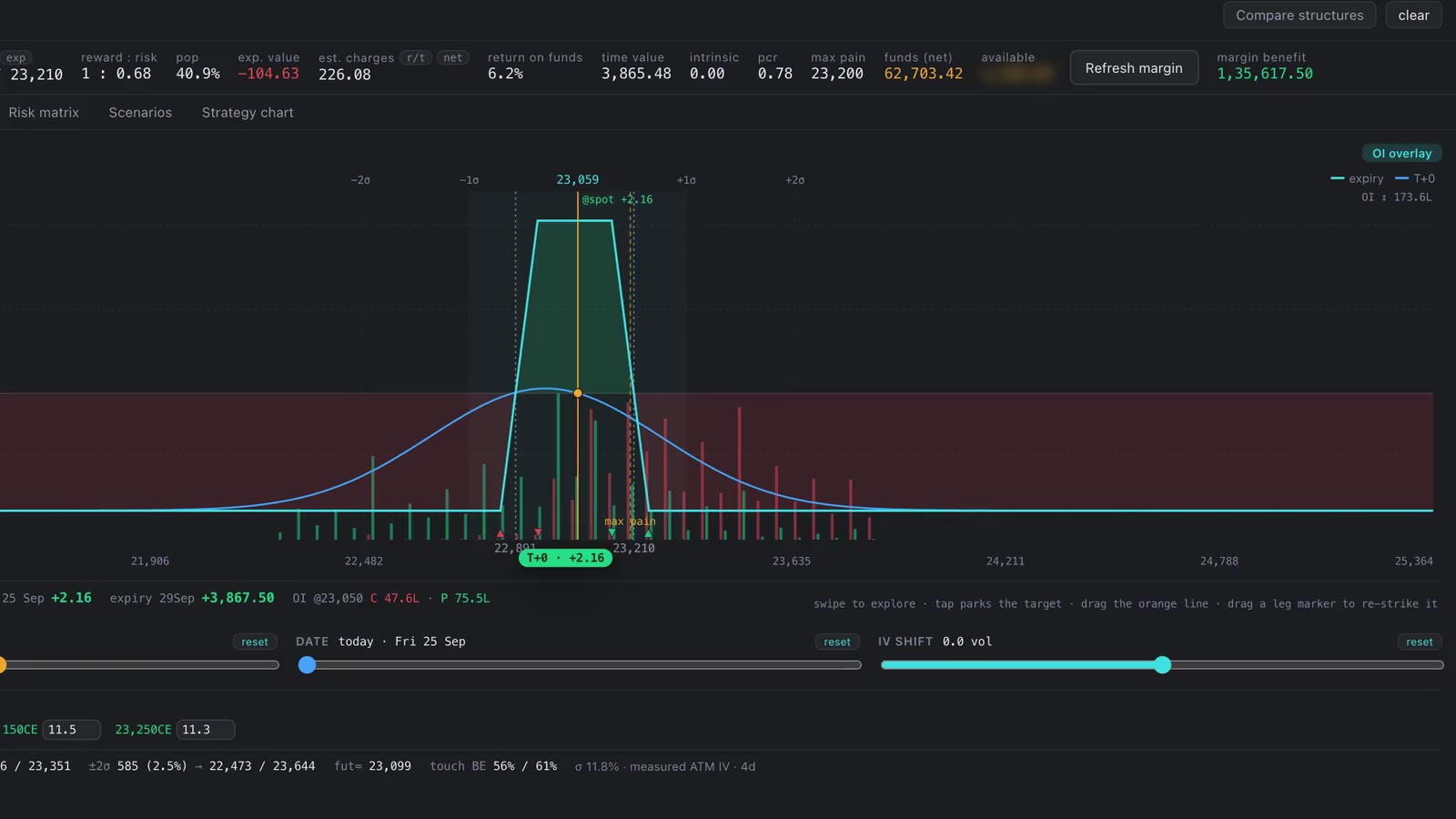The height and width of the screenshot is (819, 1456).
Task: Click the DATE today · Fri 25 Sep label
Action: pyautogui.click(x=380, y=642)
